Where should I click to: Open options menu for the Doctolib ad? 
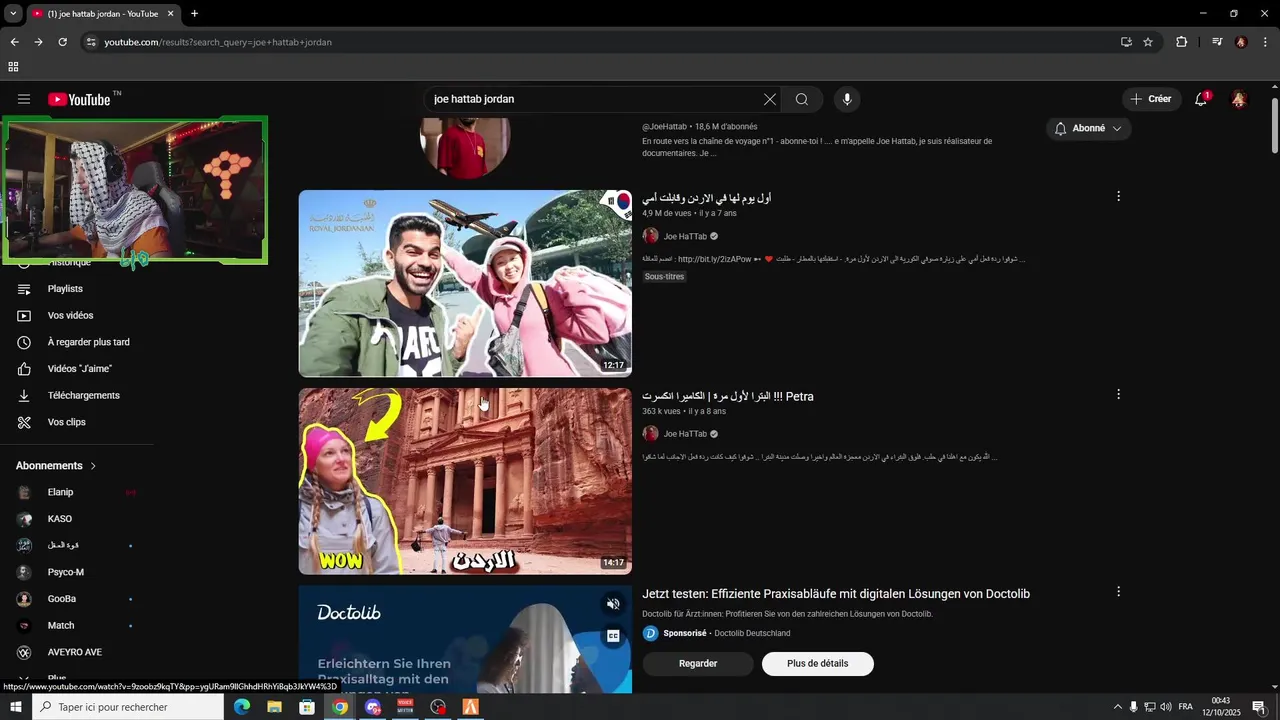click(1118, 592)
